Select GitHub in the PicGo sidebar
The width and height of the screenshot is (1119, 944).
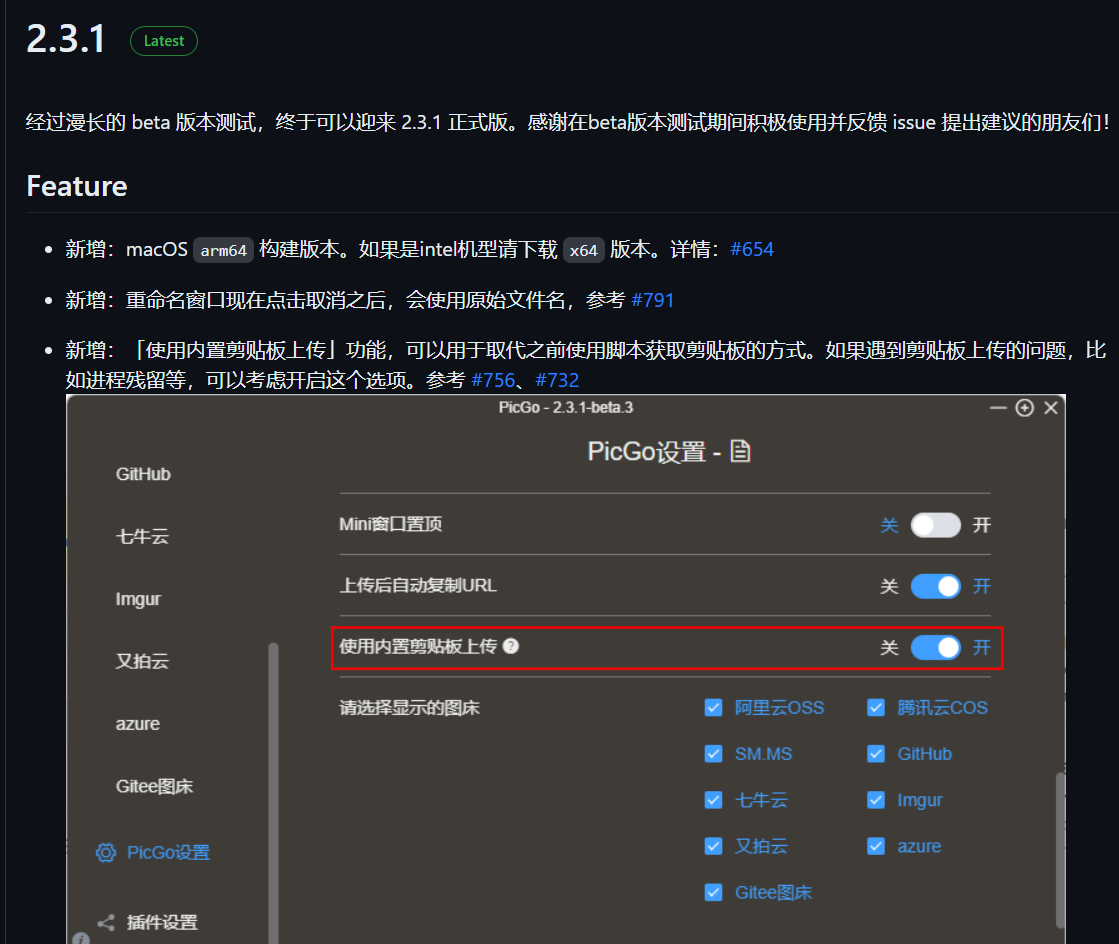(x=143, y=474)
